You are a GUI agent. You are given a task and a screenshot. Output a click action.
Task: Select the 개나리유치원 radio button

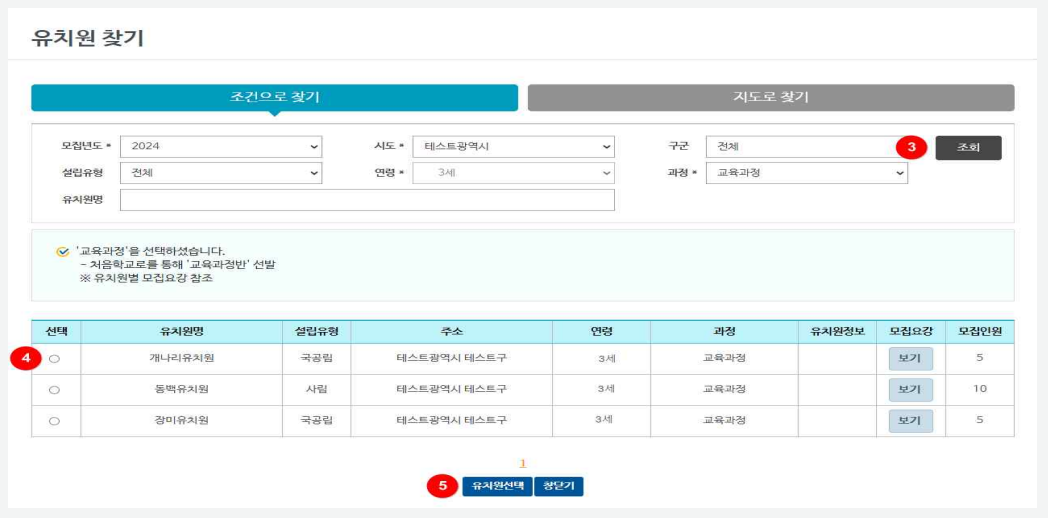click(55, 359)
